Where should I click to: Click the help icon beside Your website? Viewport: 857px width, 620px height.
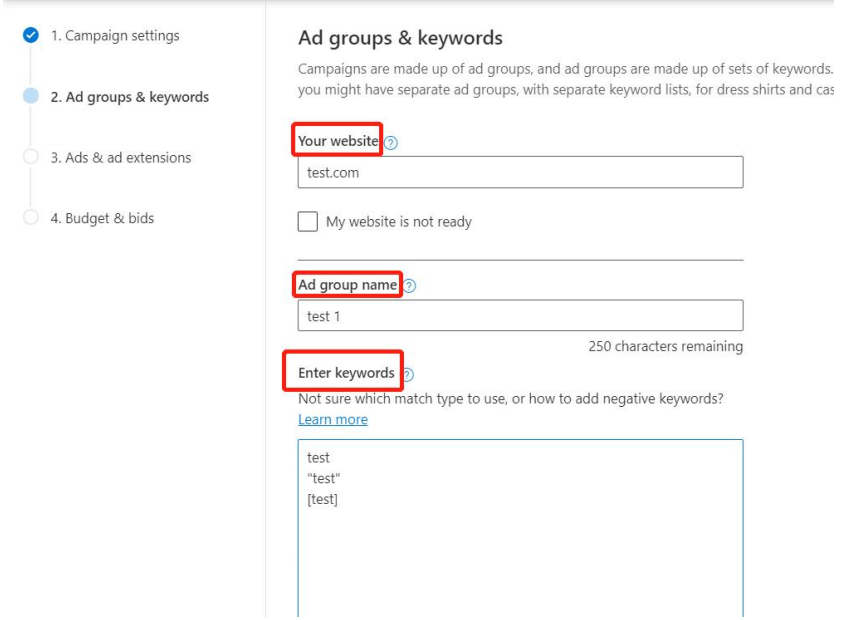coord(391,143)
